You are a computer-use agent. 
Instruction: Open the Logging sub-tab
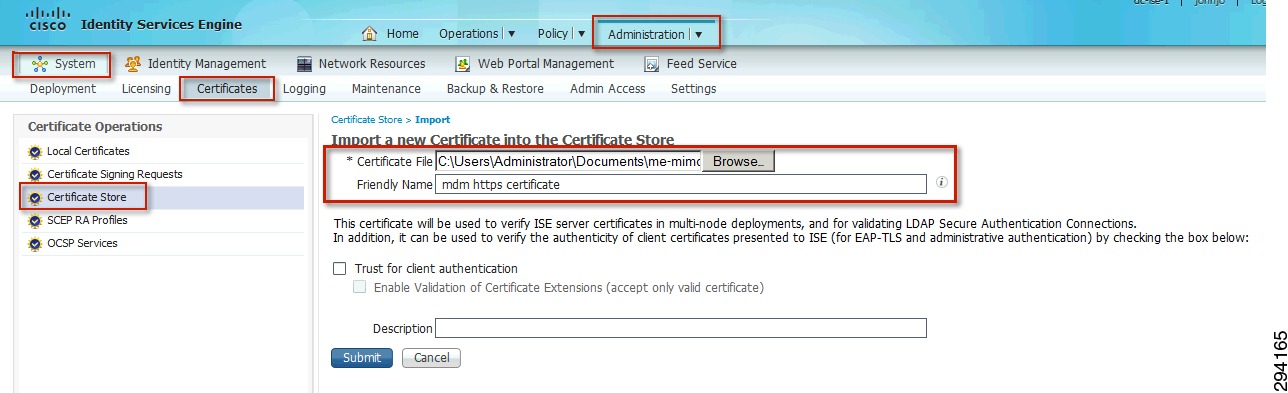304,89
